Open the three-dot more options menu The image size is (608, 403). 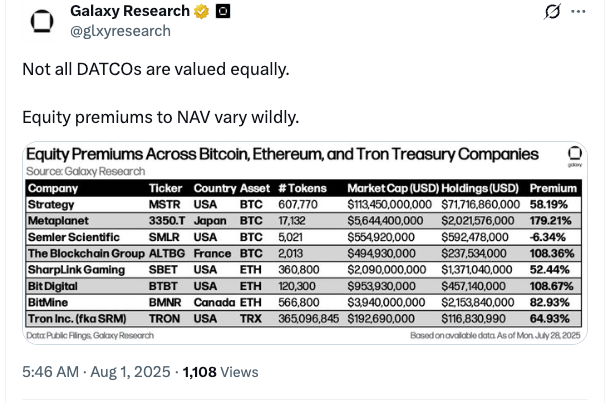point(578,12)
